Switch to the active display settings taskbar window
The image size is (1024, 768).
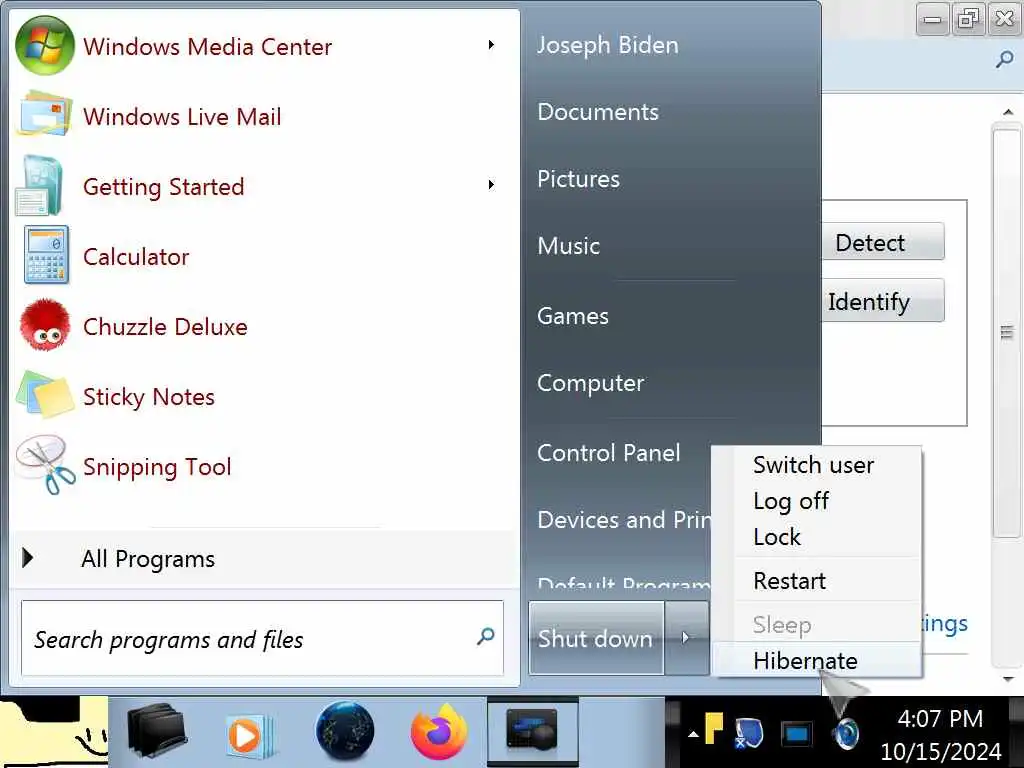(x=532, y=731)
